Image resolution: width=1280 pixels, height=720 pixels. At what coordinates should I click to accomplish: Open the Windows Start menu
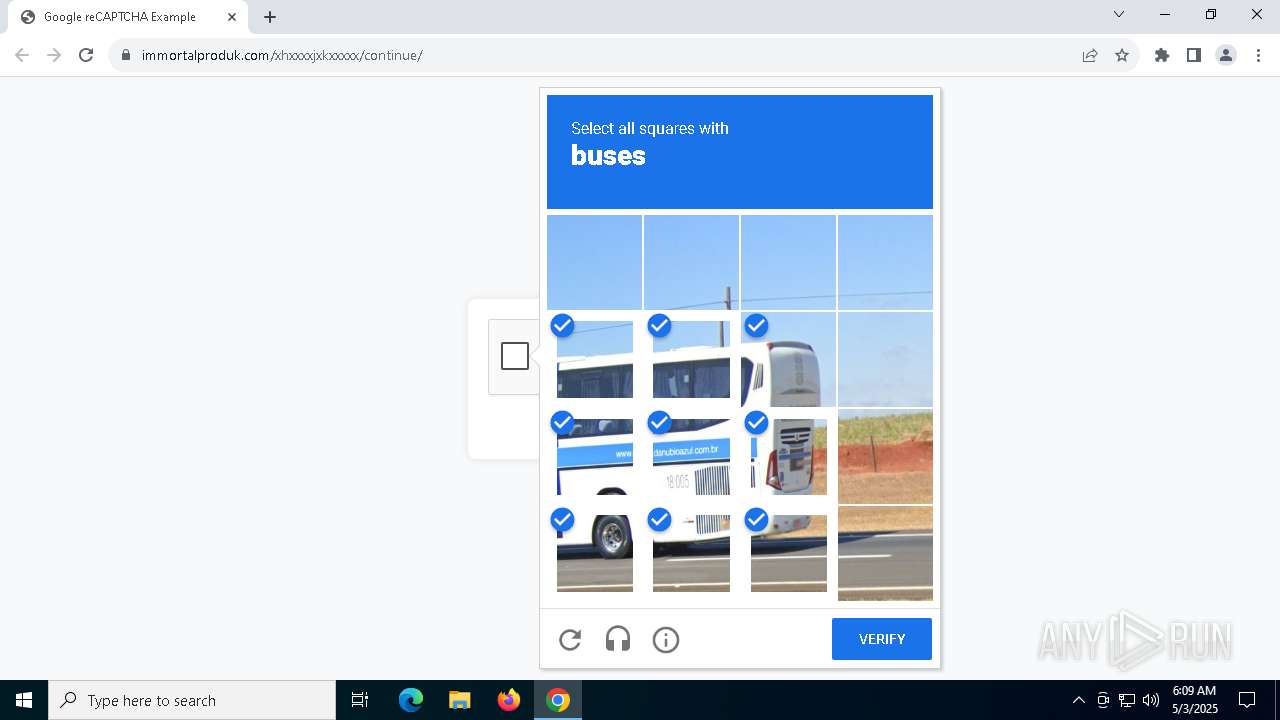point(24,700)
